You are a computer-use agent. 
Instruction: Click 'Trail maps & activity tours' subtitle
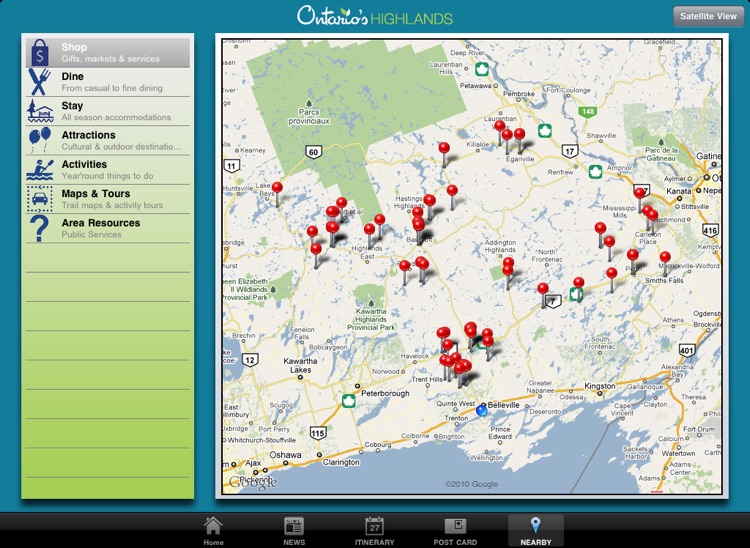tap(112, 205)
